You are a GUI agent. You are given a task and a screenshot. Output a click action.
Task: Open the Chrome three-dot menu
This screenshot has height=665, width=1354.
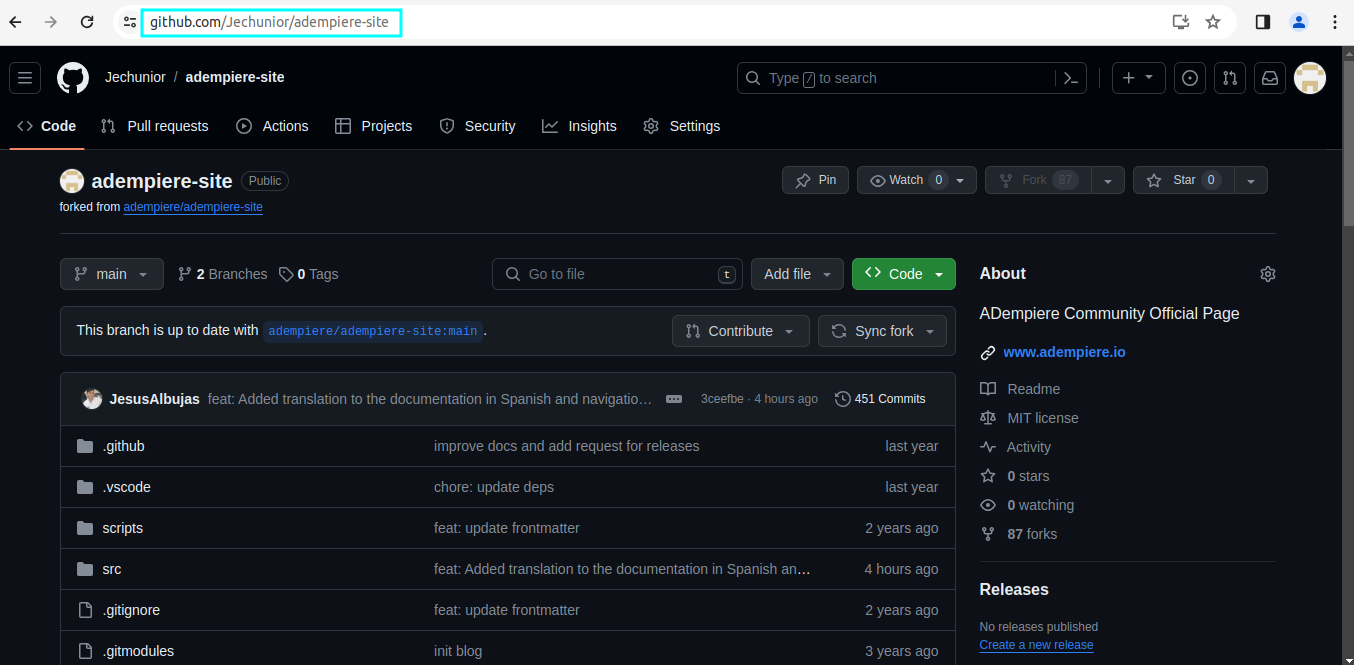pyautogui.click(x=1335, y=22)
